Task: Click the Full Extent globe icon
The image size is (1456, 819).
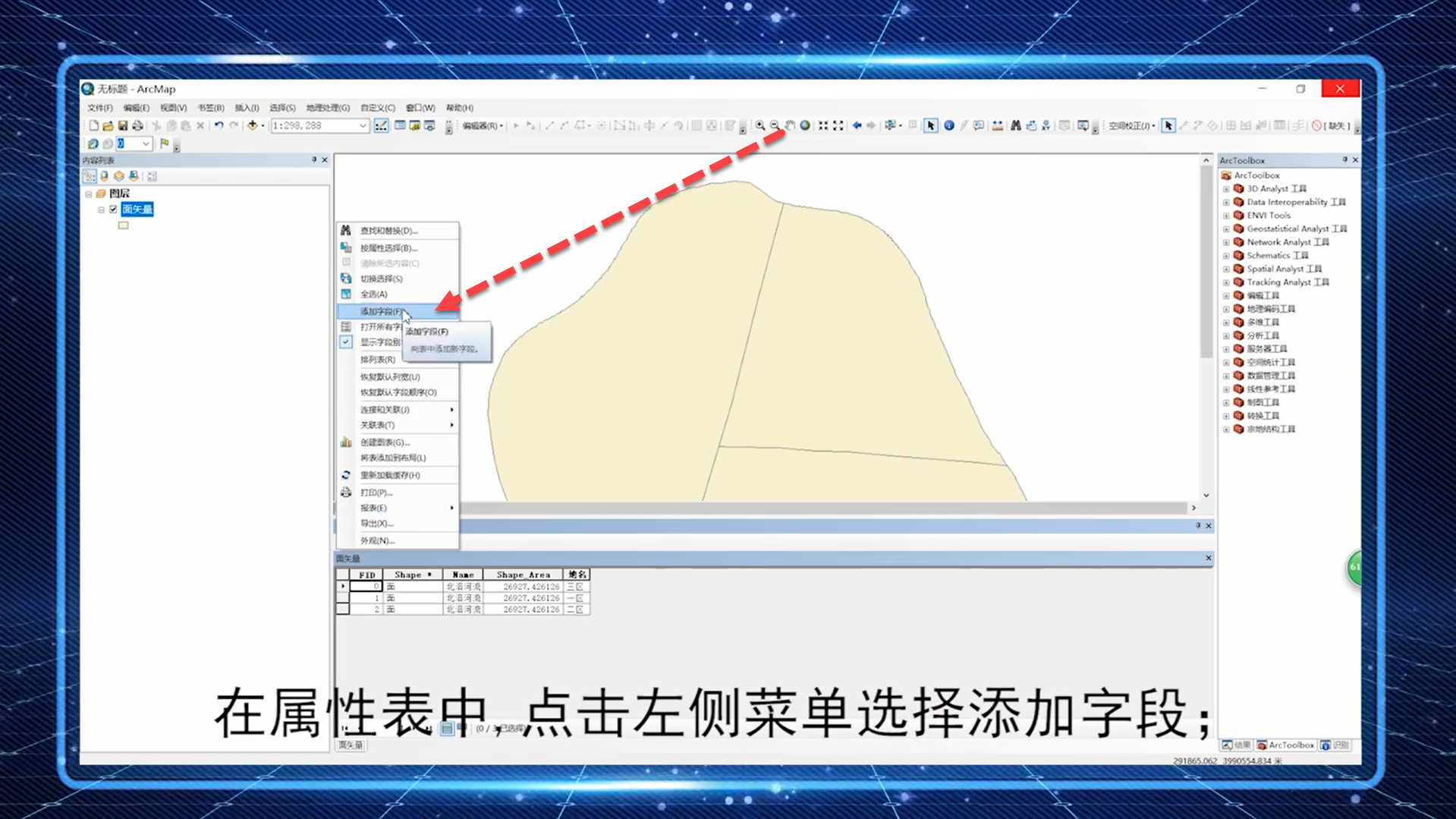Action: (x=805, y=126)
